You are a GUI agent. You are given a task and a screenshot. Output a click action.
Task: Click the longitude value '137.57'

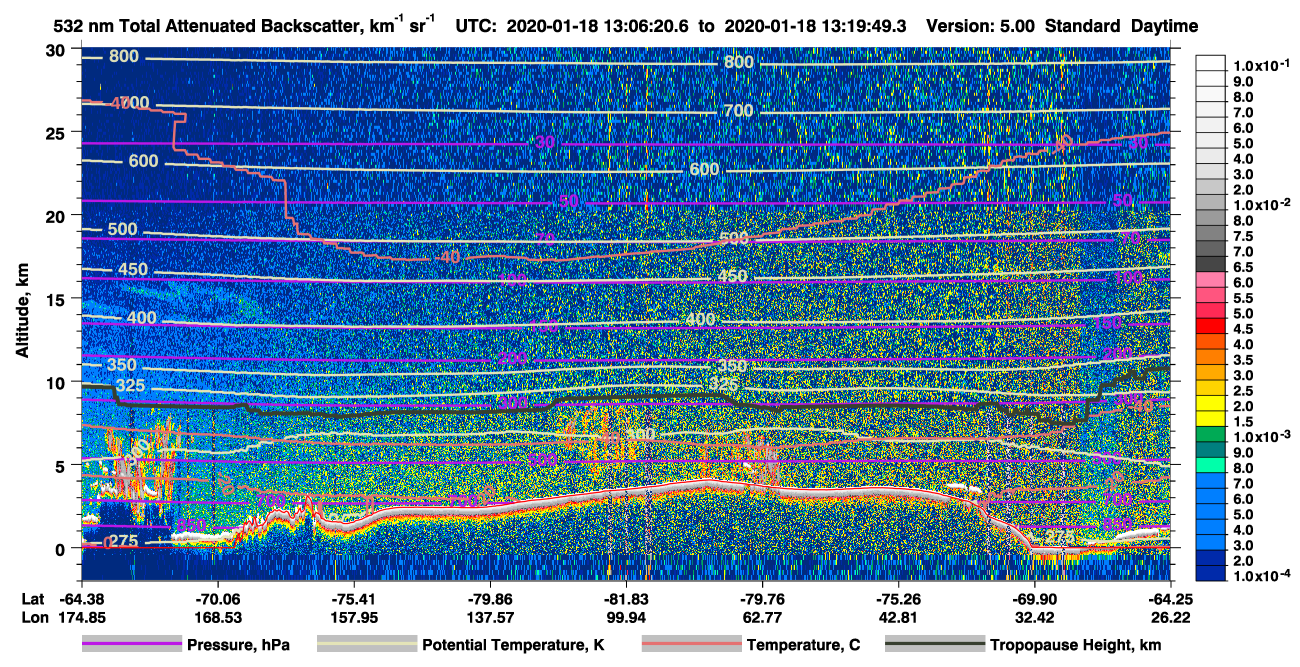pos(490,617)
